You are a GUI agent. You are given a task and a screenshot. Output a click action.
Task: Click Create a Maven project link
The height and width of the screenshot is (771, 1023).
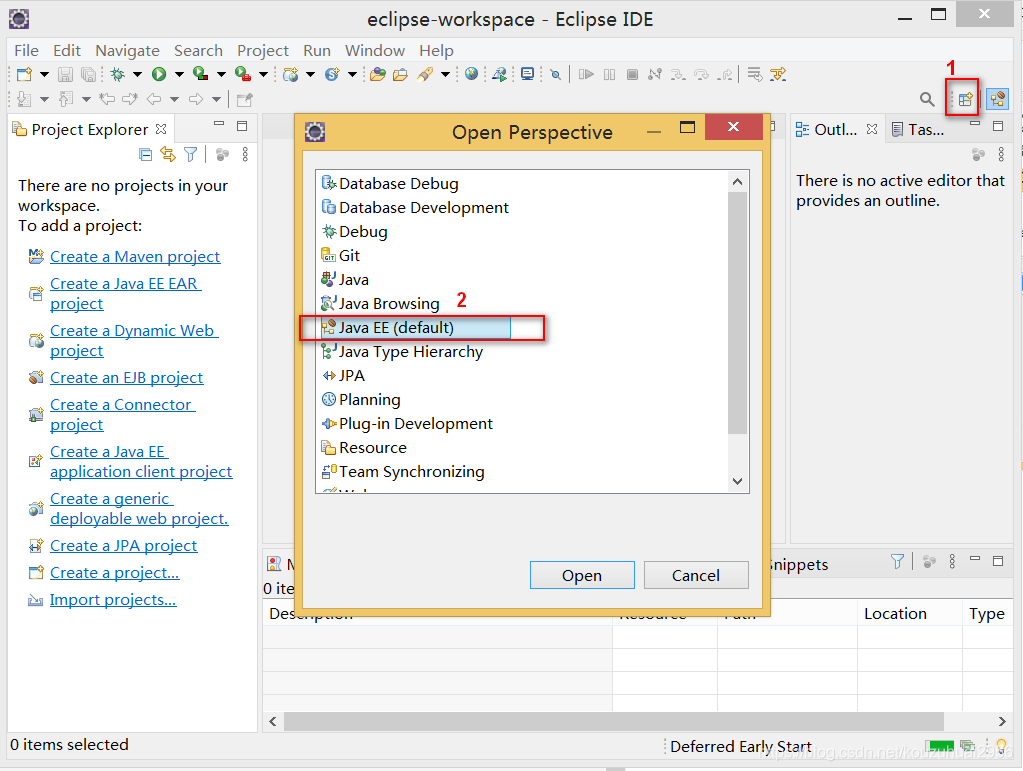point(135,257)
